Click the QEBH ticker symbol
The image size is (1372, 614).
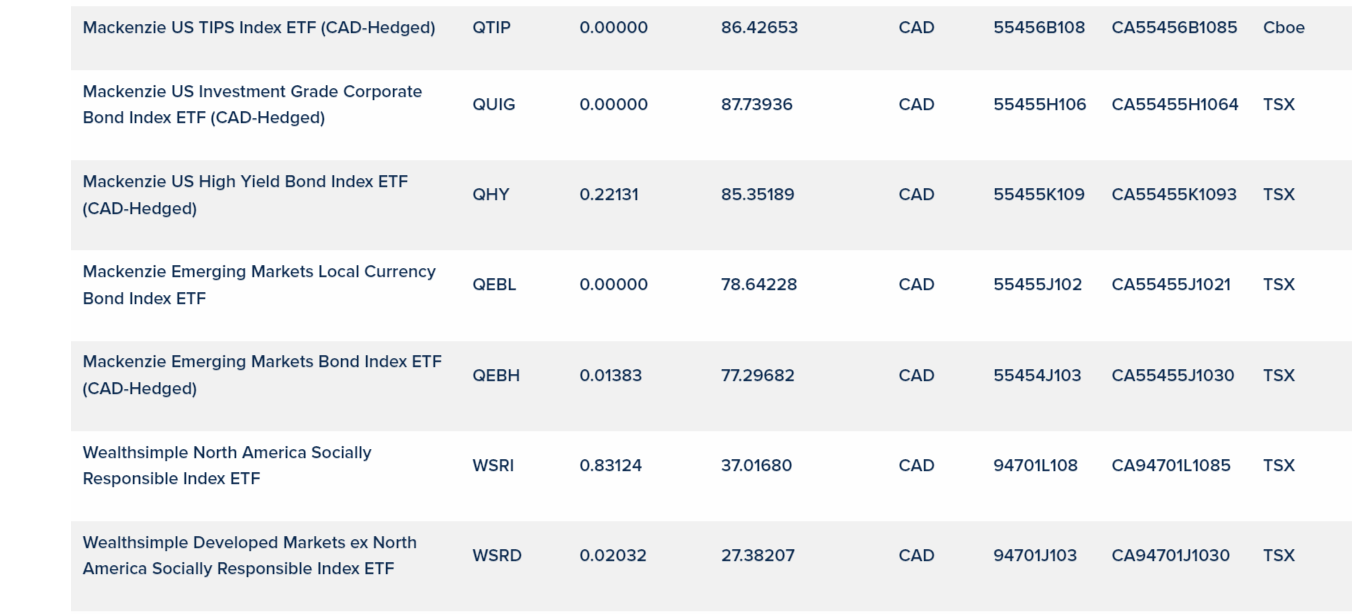point(496,376)
